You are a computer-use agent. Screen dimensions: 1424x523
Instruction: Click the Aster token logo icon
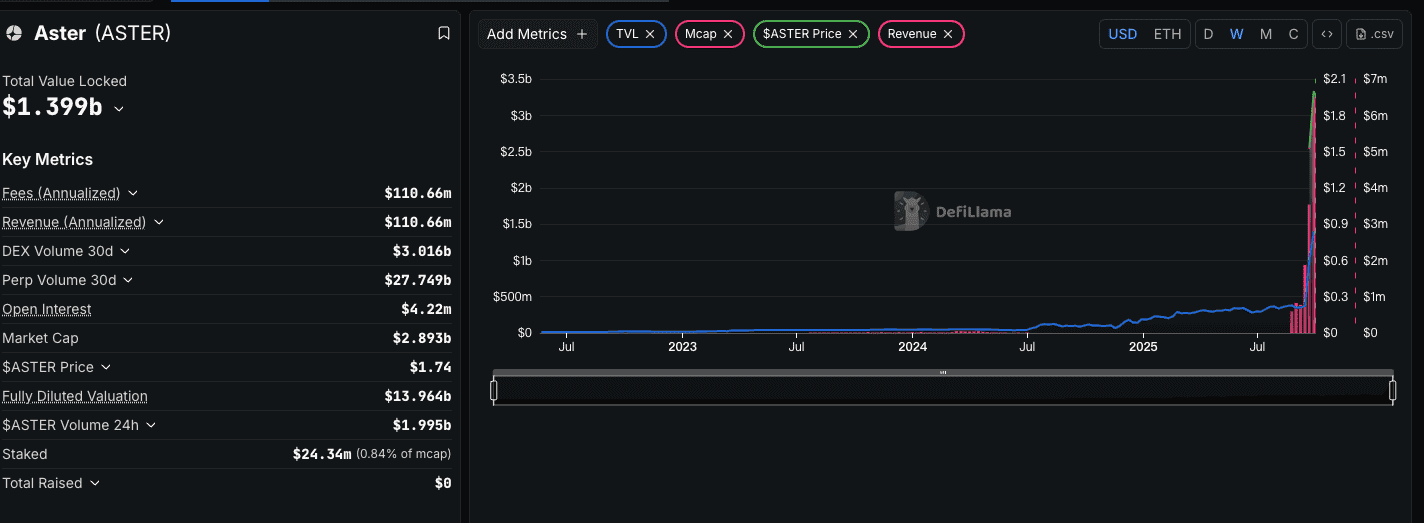pyautogui.click(x=14, y=33)
